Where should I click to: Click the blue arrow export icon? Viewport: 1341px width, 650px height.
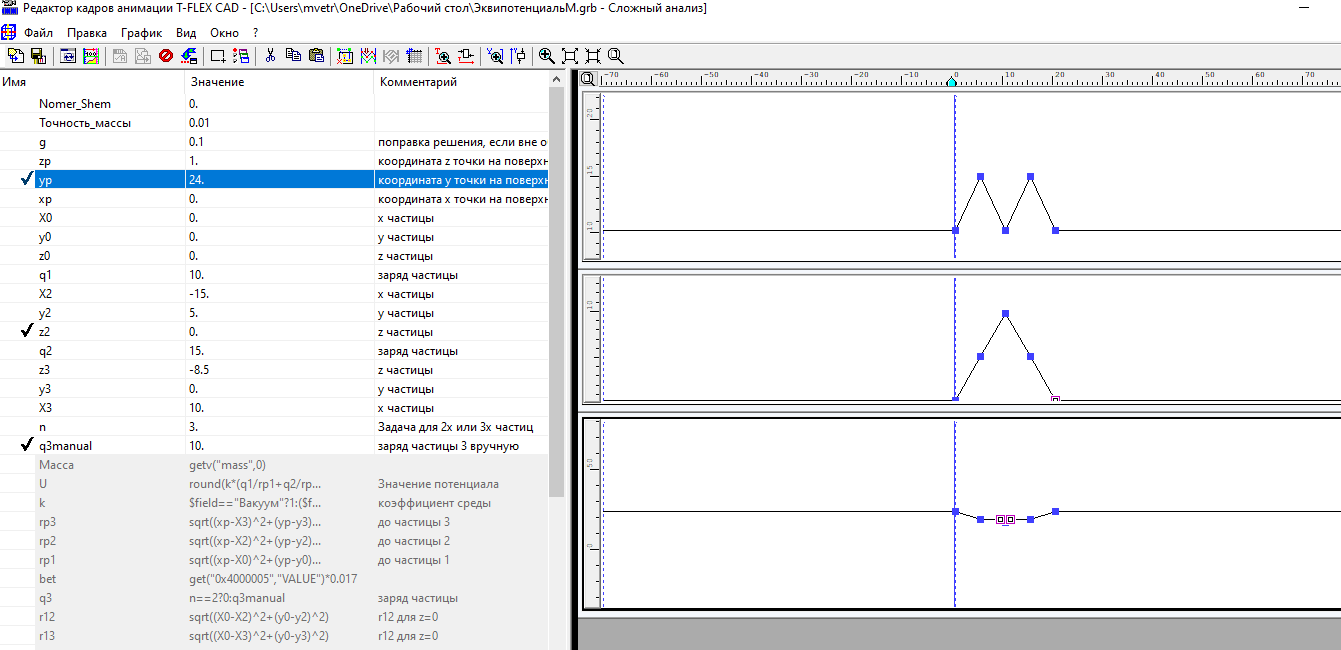[x=189, y=56]
